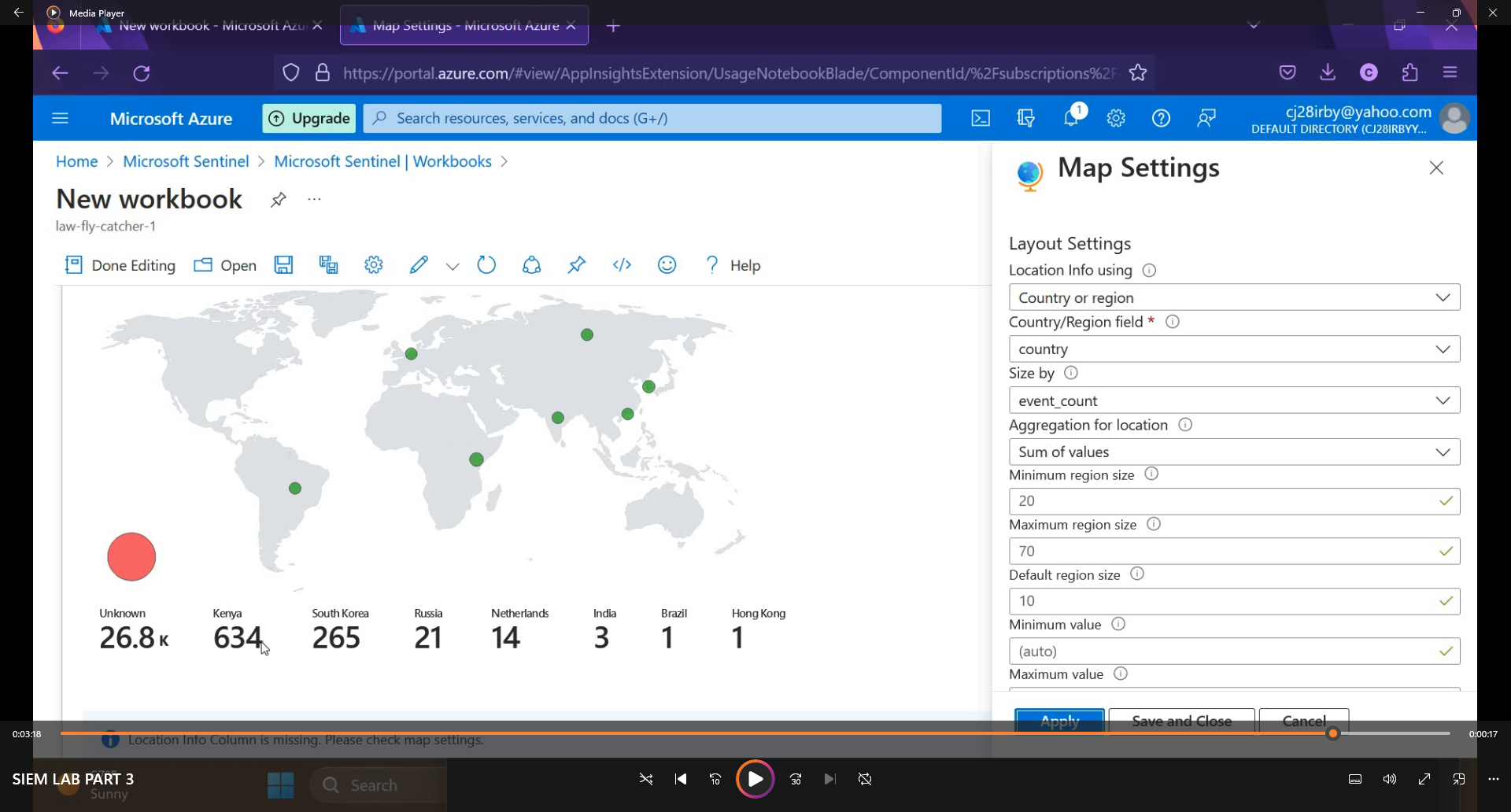Pin New workbook using the title pin icon
The image size is (1511, 812).
[x=278, y=200]
